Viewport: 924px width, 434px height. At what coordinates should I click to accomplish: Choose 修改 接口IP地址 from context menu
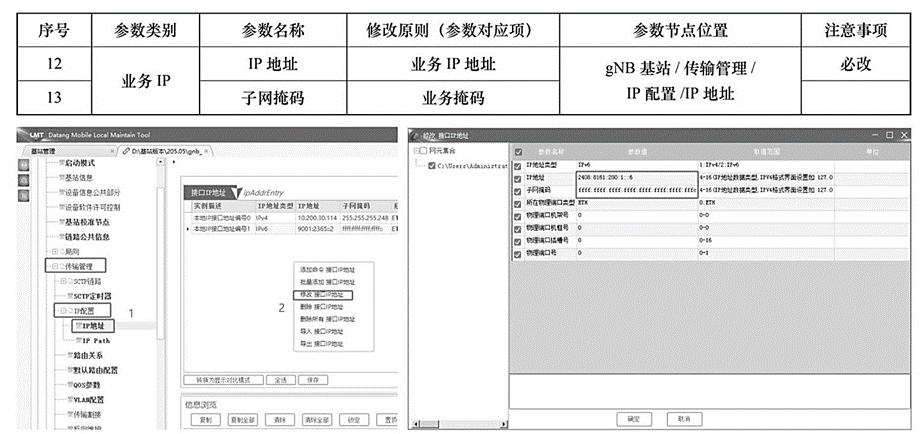323,294
